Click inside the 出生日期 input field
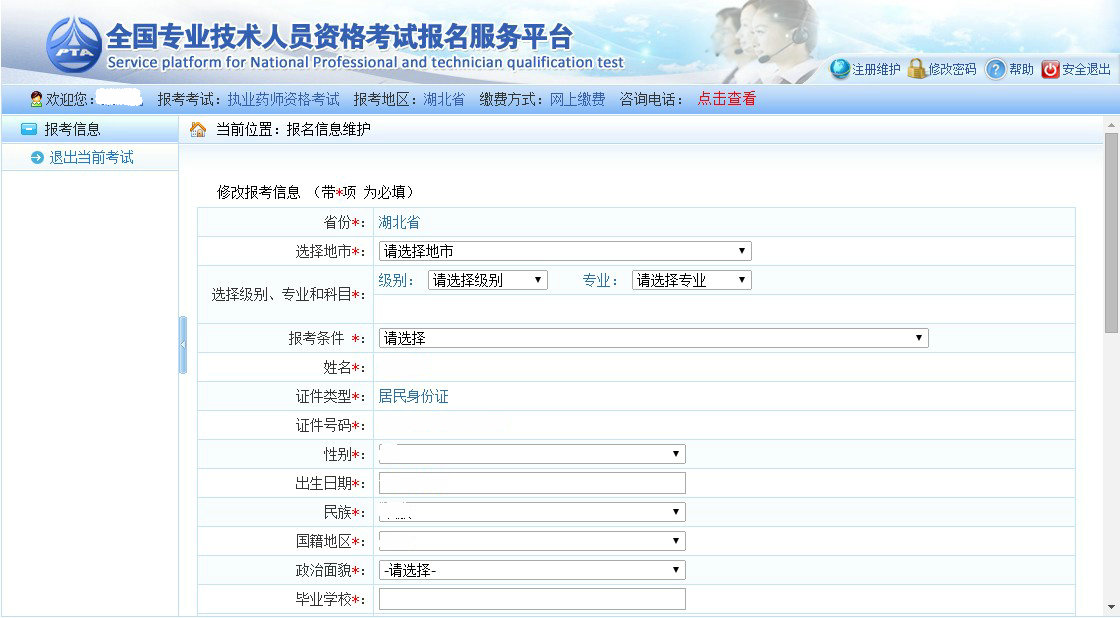The image size is (1120, 618). tap(530, 482)
